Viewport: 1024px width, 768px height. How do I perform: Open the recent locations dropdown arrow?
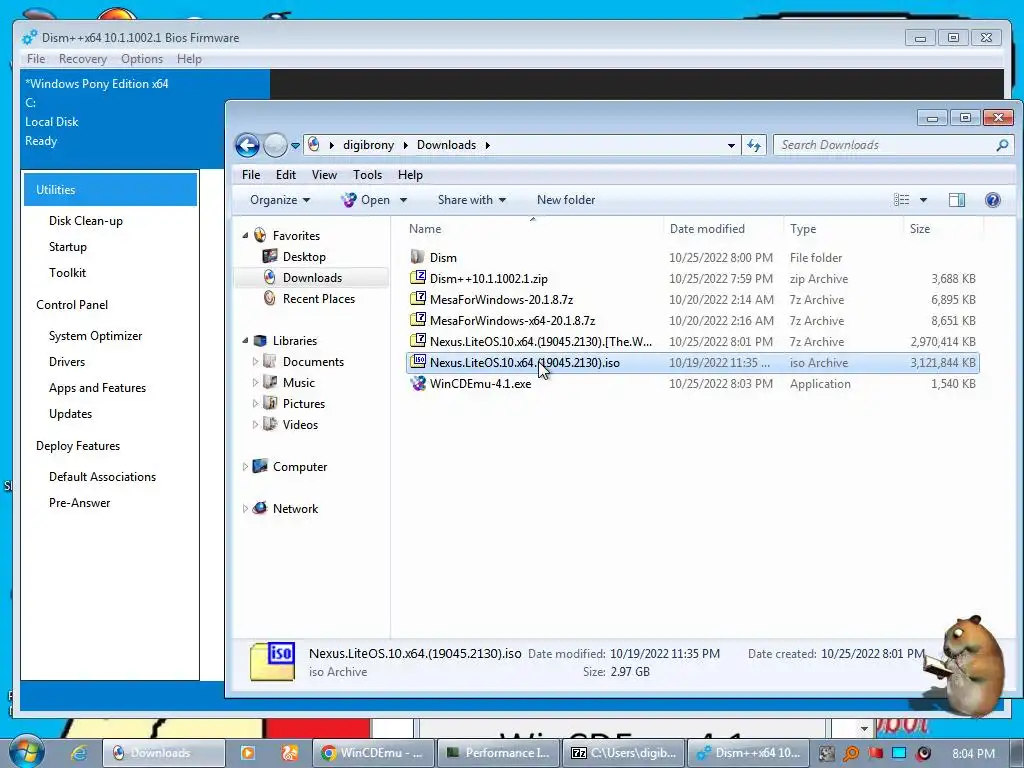[x=295, y=146]
